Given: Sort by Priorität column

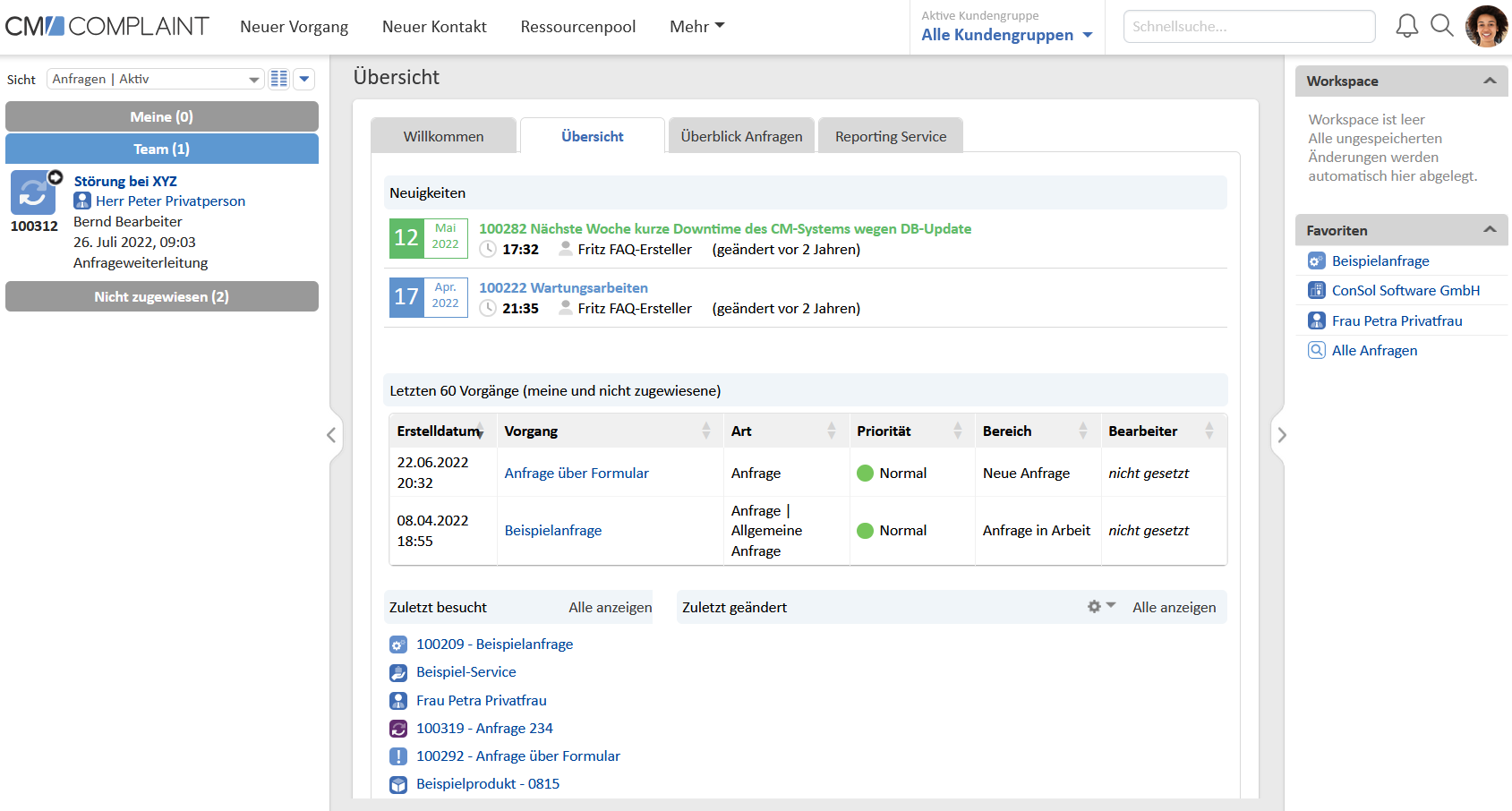Looking at the screenshot, I should coord(912,431).
